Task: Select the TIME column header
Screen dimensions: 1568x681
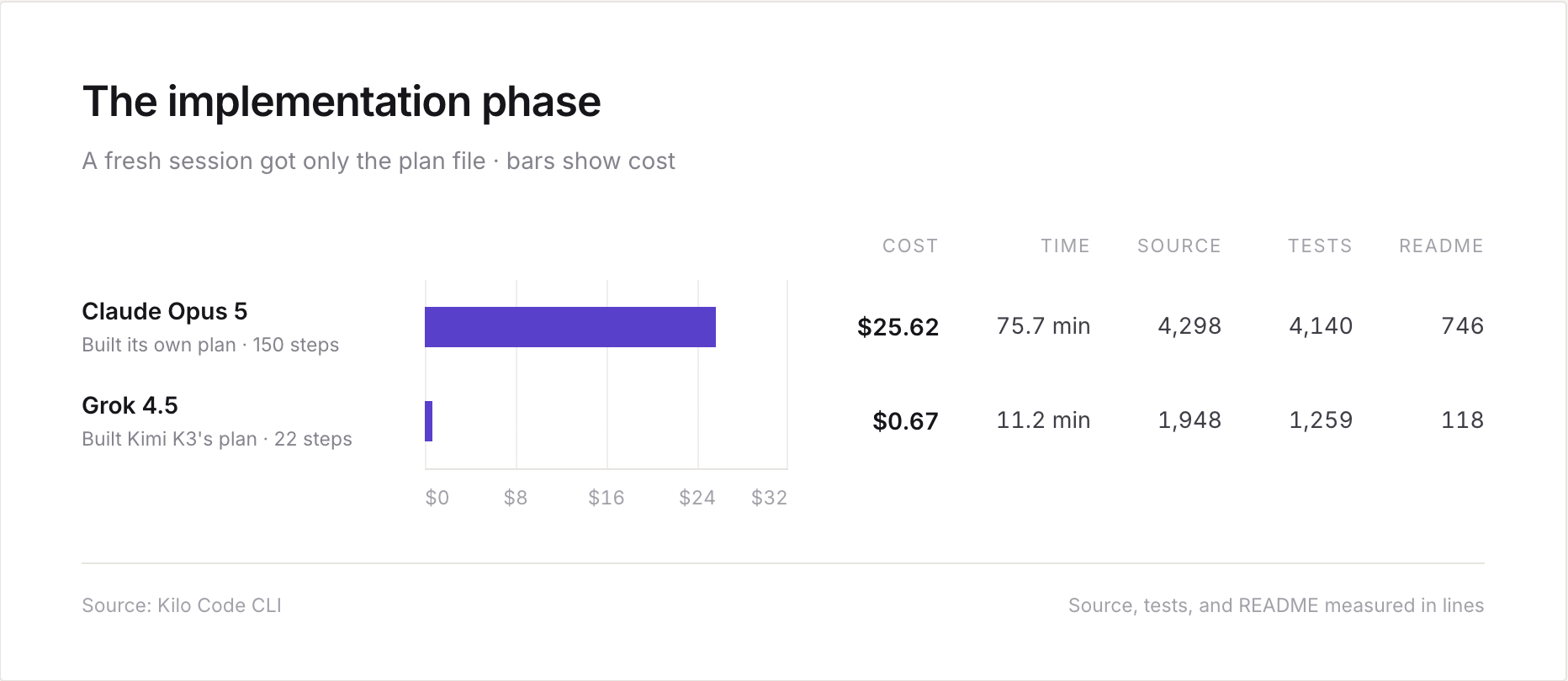Action: click(x=1065, y=246)
